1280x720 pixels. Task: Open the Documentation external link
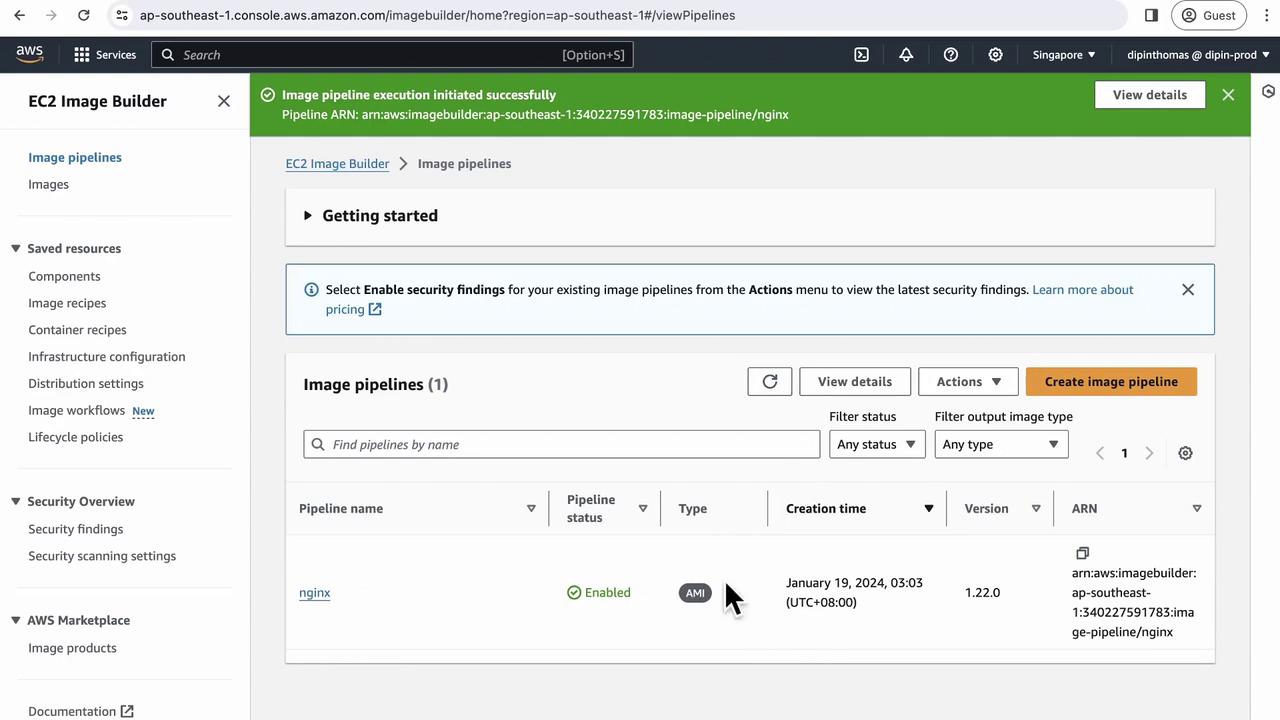tap(81, 712)
